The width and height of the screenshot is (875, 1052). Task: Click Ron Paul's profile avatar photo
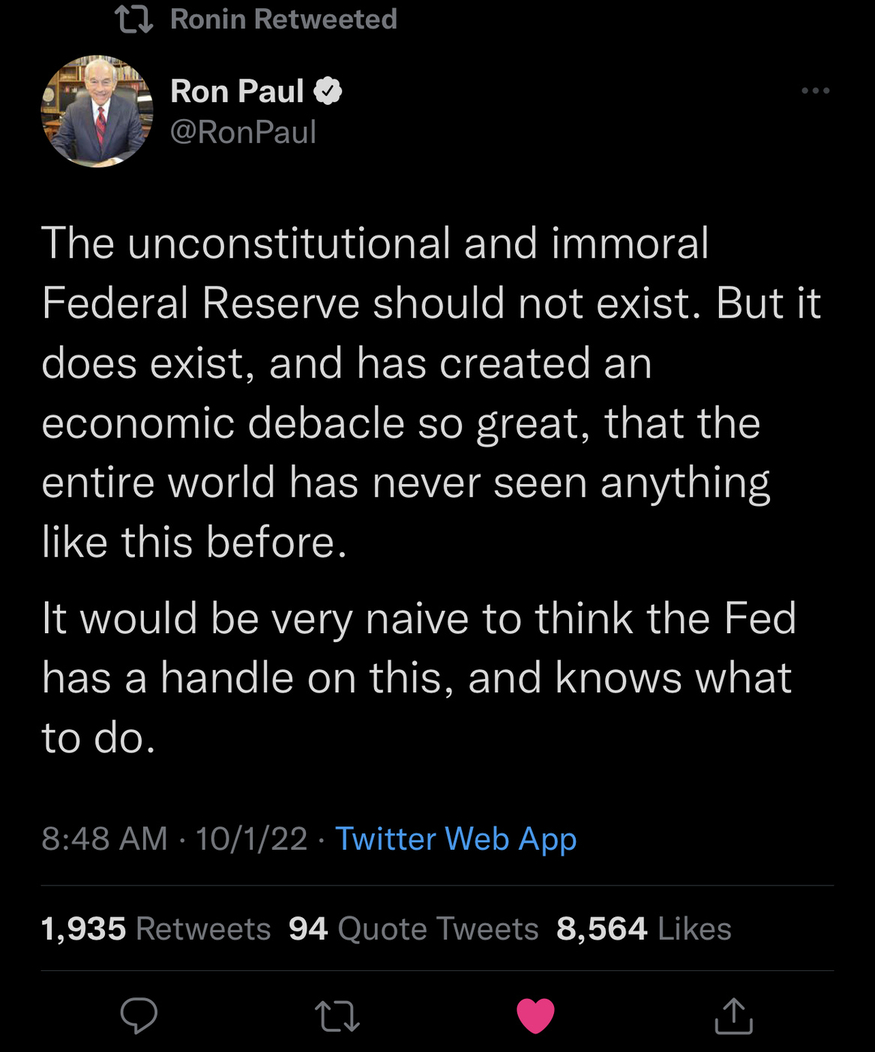click(x=95, y=111)
